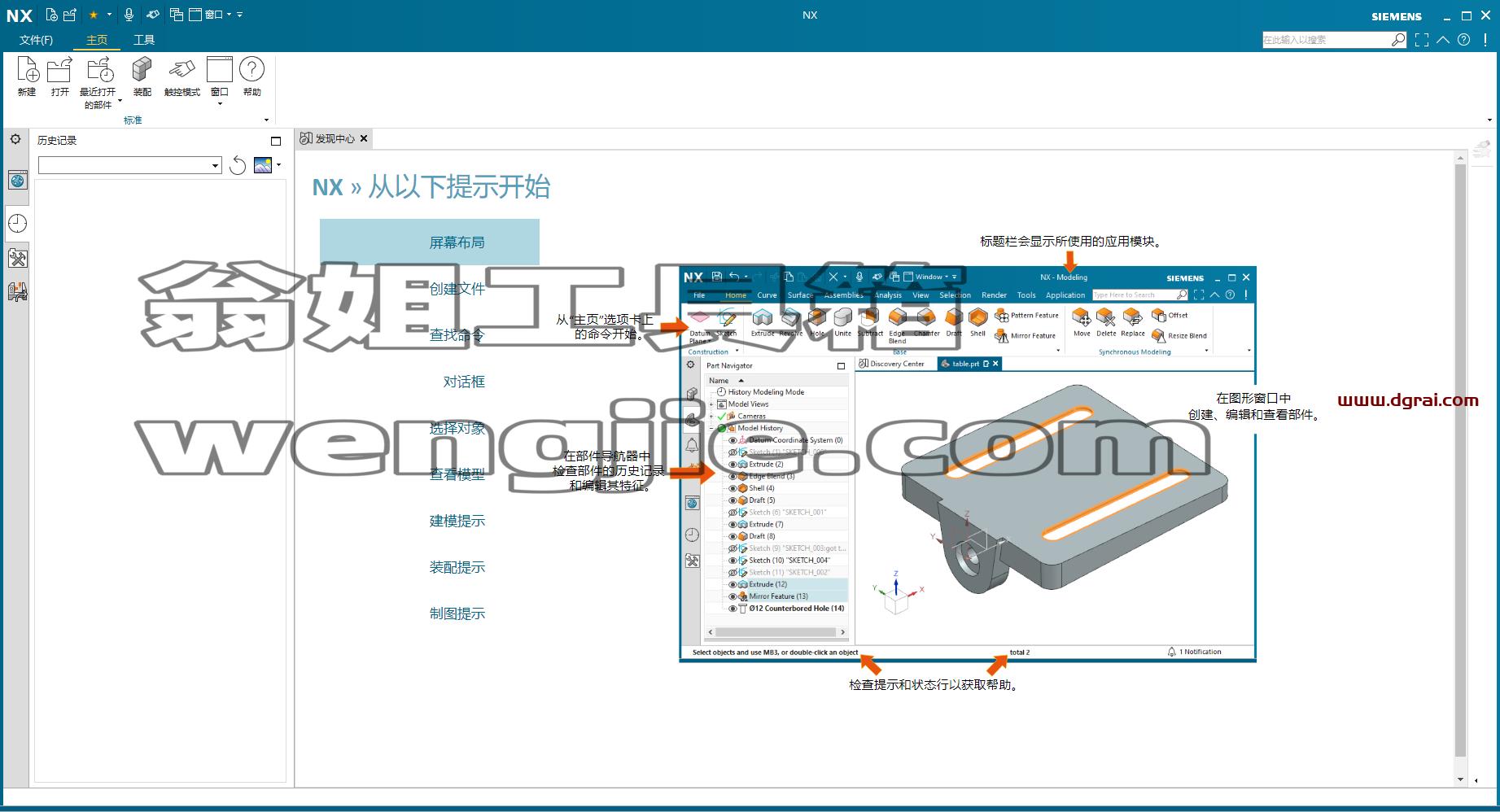
Task: Click the Discovery Center vertical scrollbar
Action: pyautogui.click(x=1460, y=460)
